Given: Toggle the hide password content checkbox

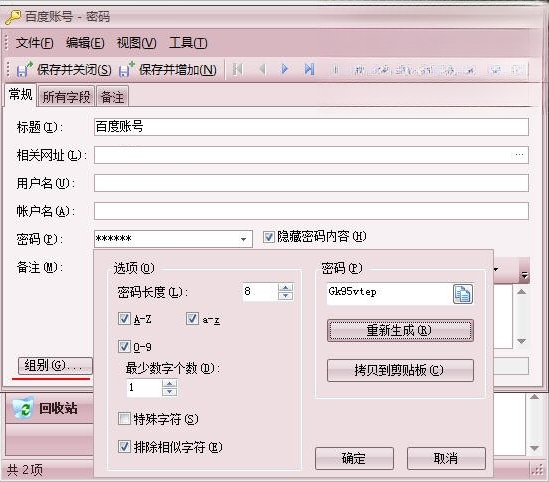Looking at the screenshot, I should (269, 237).
